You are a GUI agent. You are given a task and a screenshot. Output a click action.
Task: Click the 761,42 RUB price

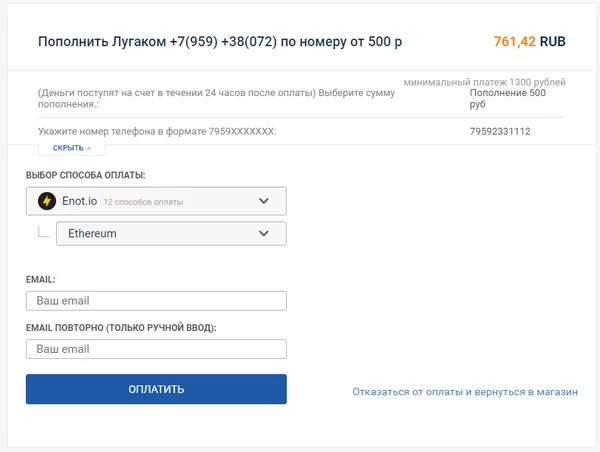point(529,42)
